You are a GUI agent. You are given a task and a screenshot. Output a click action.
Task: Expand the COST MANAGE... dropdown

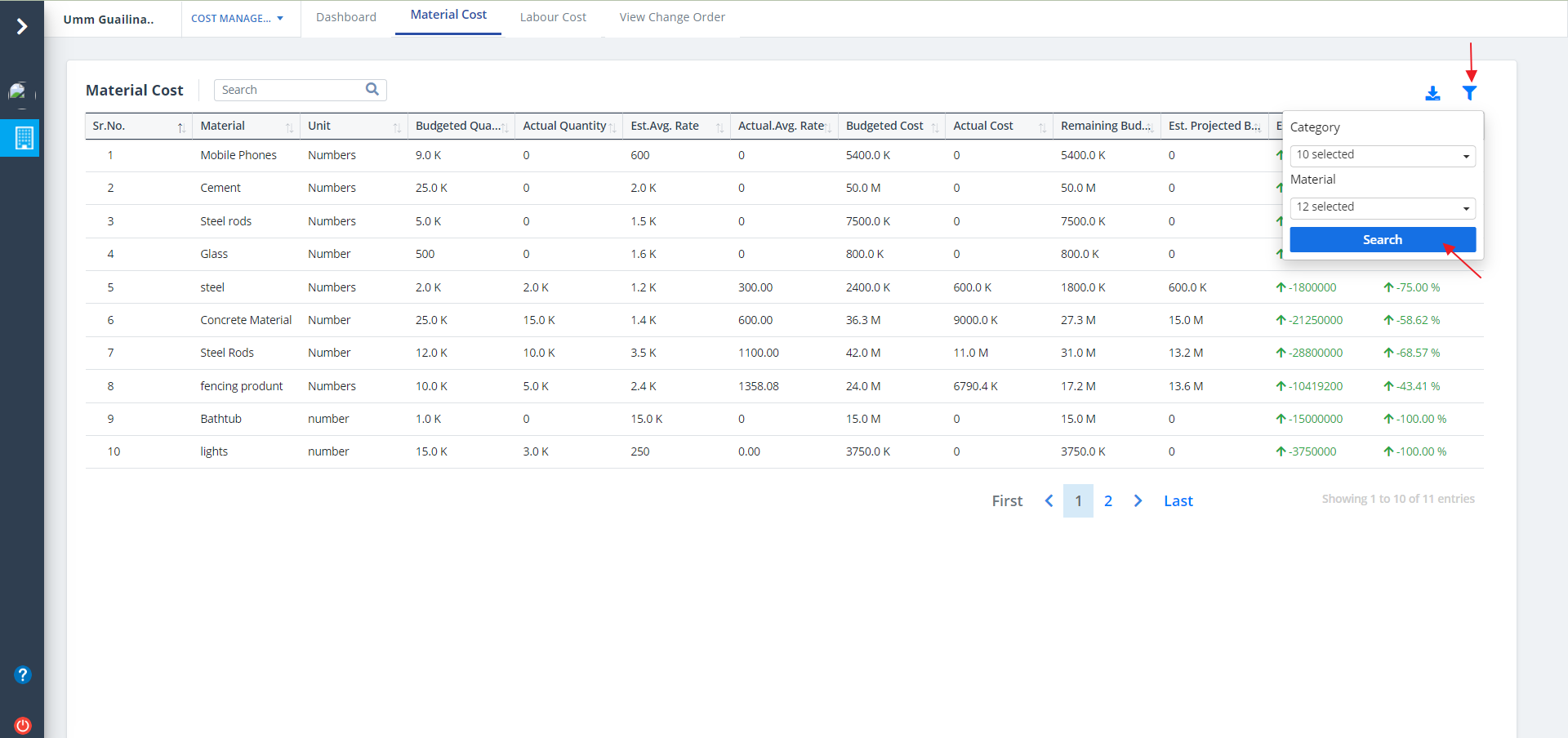pyautogui.click(x=237, y=18)
